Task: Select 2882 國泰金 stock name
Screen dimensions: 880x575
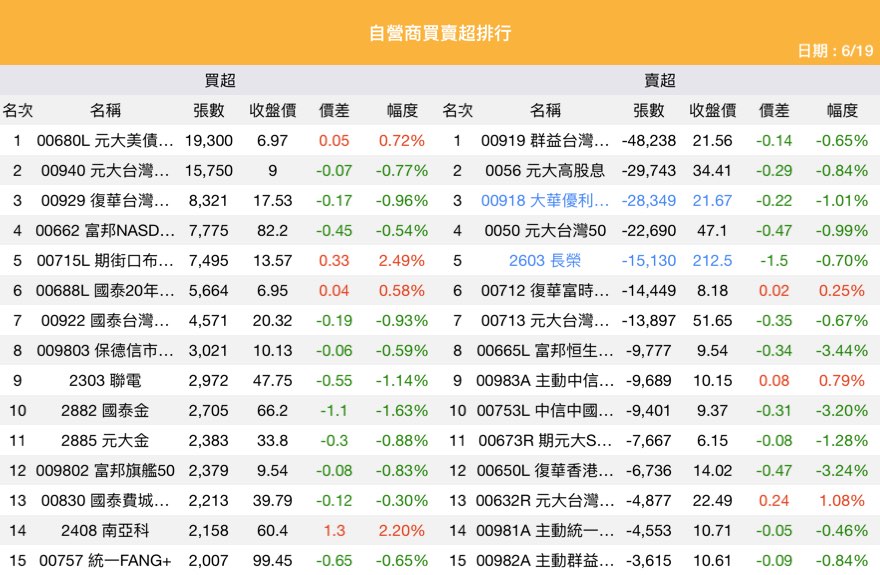Action: [105, 411]
